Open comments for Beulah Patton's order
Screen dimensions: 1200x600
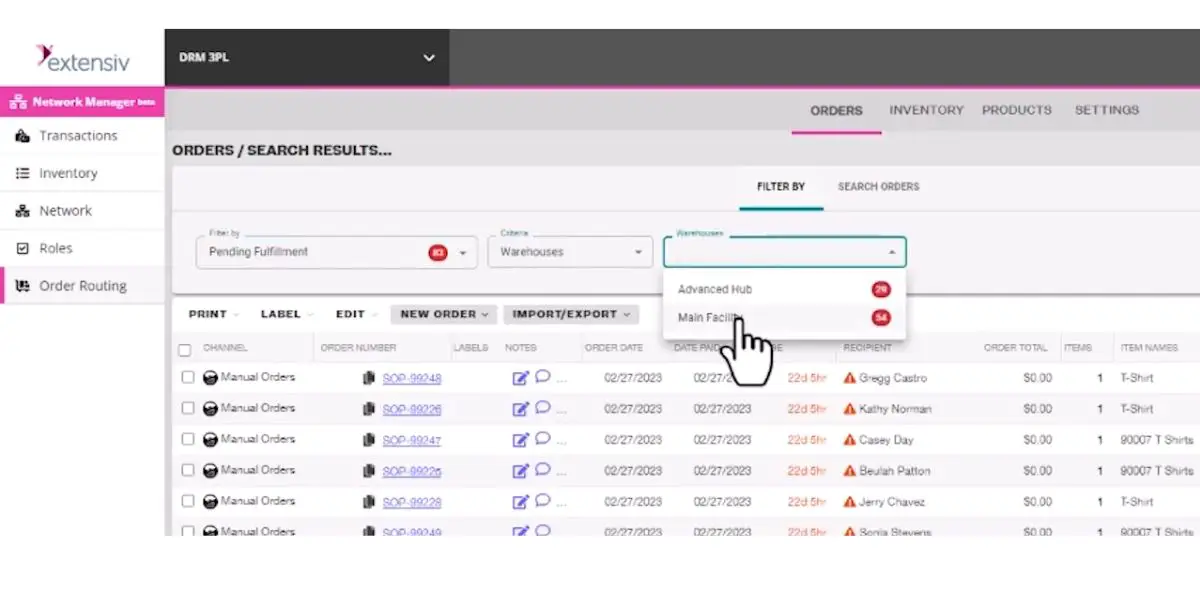tap(543, 470)
